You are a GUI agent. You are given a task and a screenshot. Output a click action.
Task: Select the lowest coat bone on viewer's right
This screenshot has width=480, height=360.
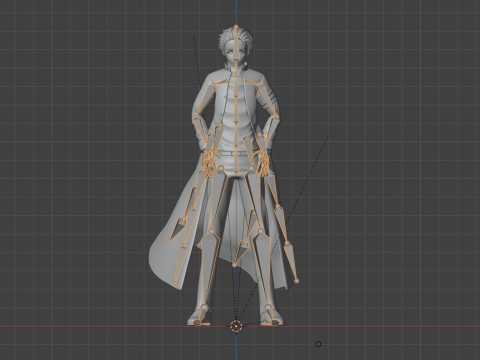pos(291,262)
